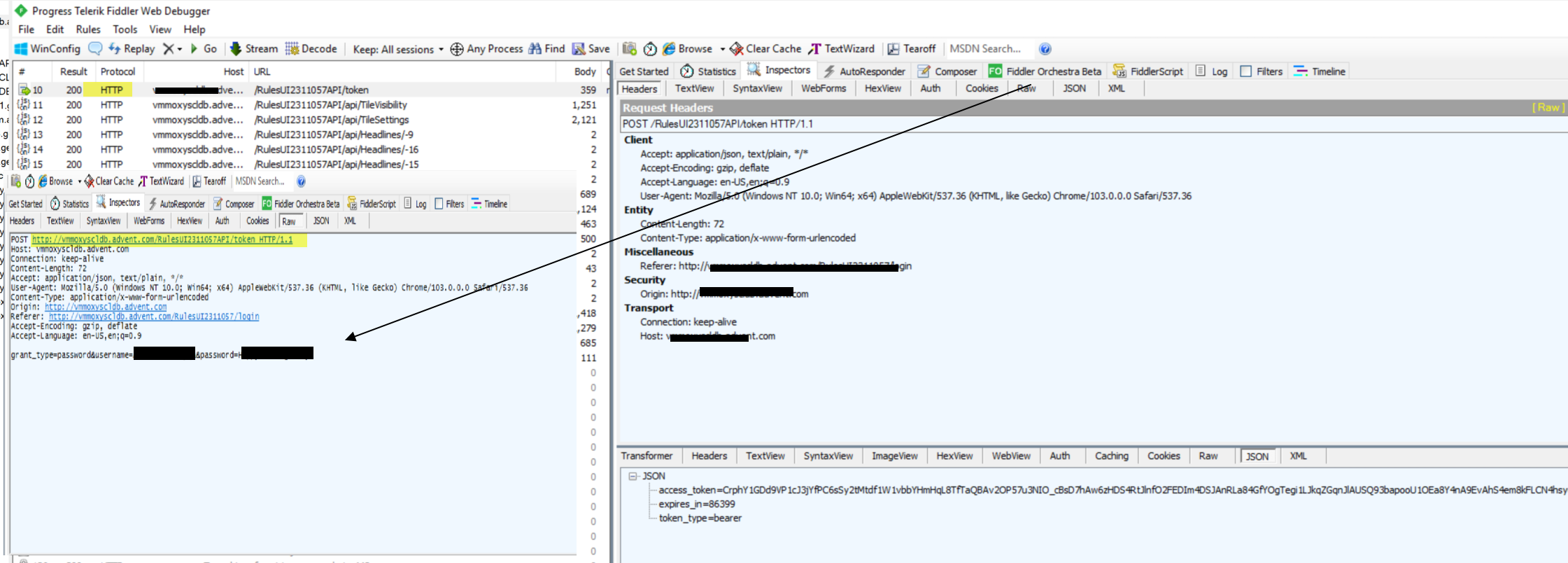Click the access_token value in JSON tree

1113,490
